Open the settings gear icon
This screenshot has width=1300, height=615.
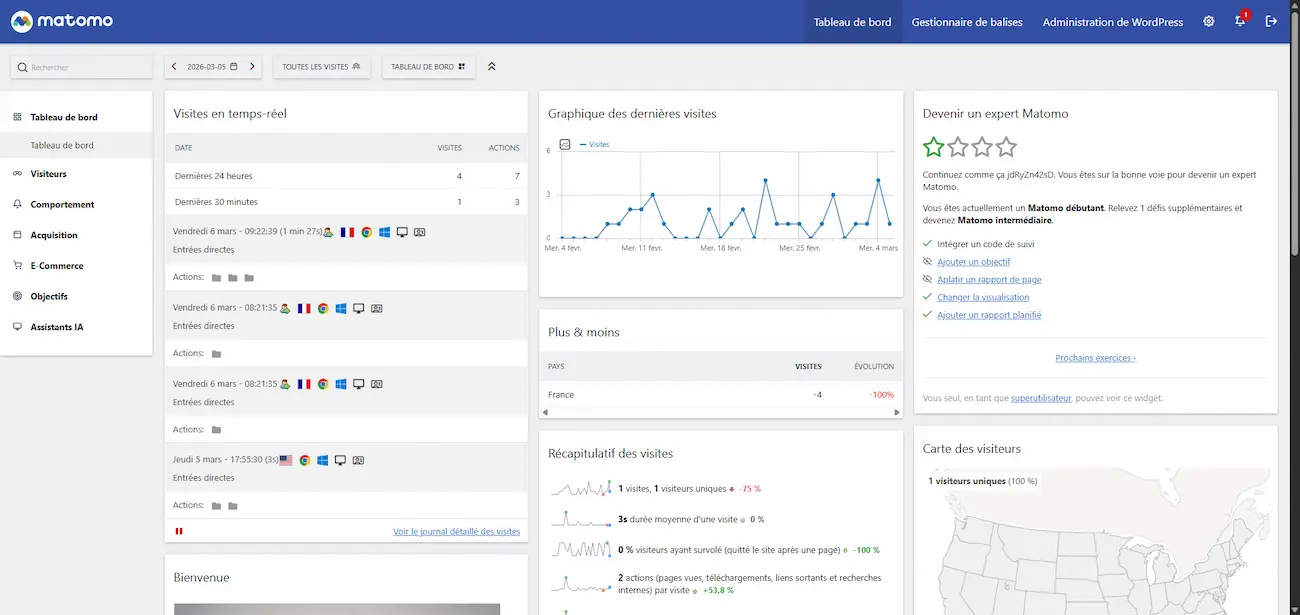tap(1208, 21)
